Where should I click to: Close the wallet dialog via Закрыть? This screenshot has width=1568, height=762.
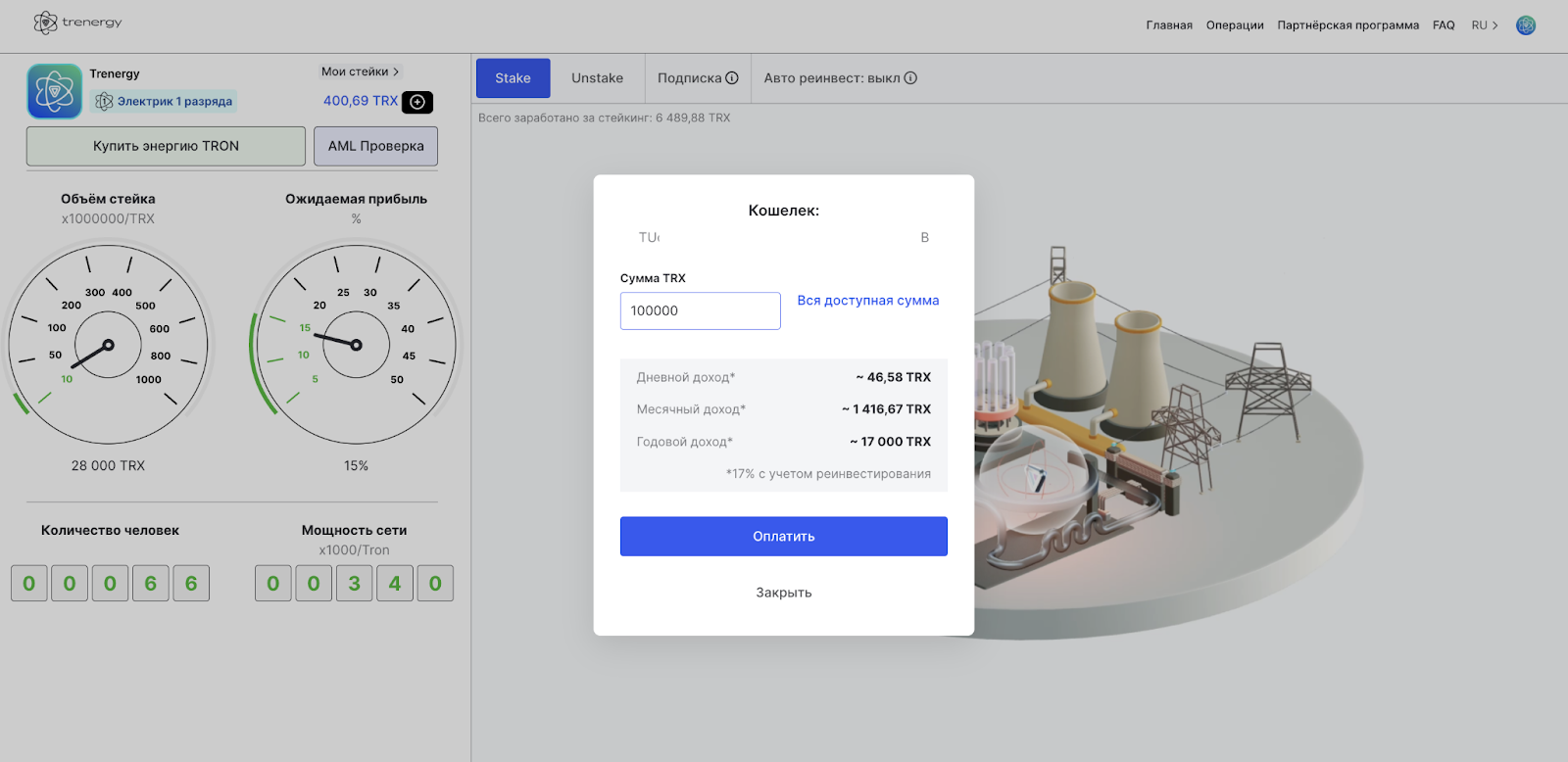coord(784,593)
